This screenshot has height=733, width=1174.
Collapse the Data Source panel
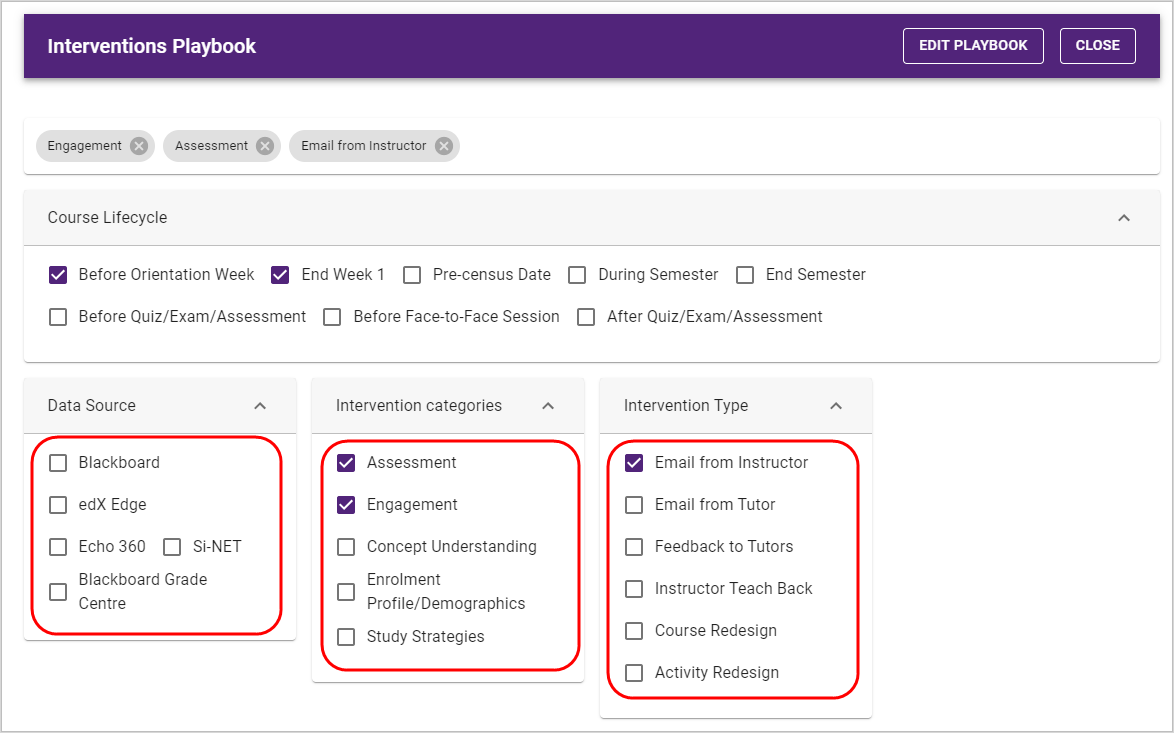(260, 406)
